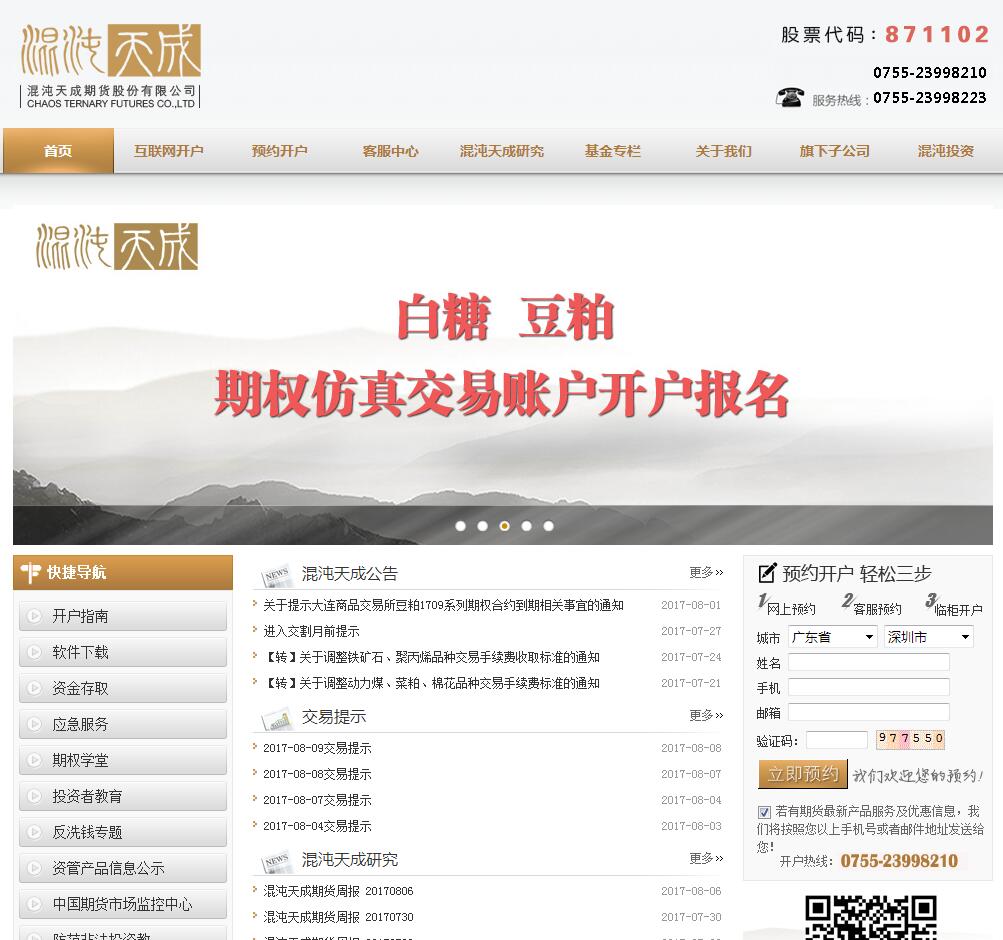The image size is (1003, 940).
Task: Click the 验证码 input field
Action: [x=837, y=740]
